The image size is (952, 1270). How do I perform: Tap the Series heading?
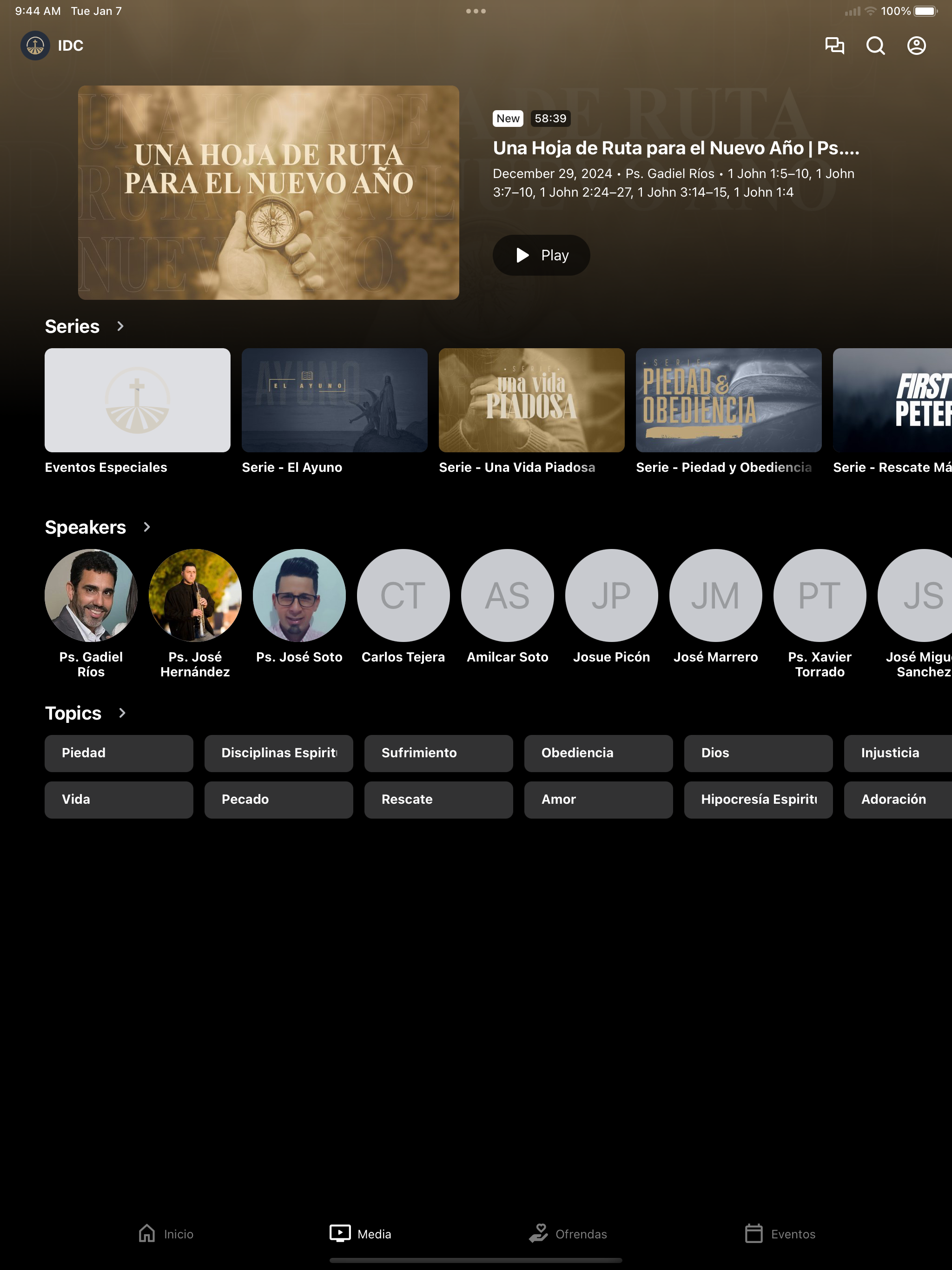pos(73,326)
